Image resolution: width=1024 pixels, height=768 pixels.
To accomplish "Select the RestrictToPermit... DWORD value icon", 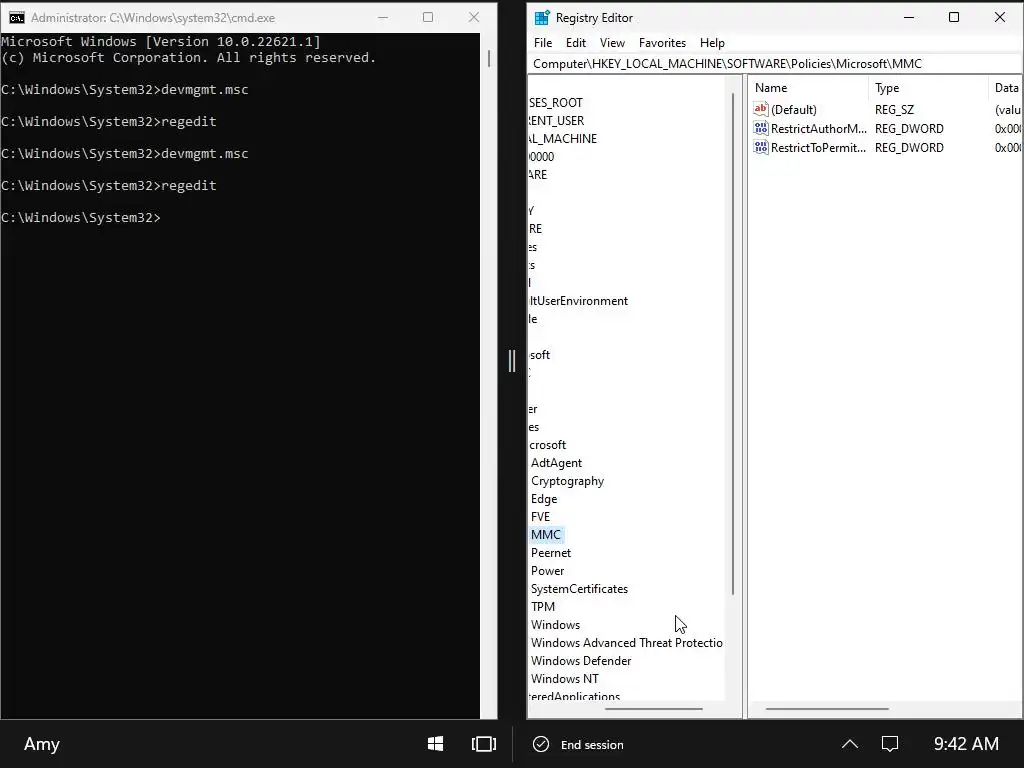I will (x=761, y=147).
